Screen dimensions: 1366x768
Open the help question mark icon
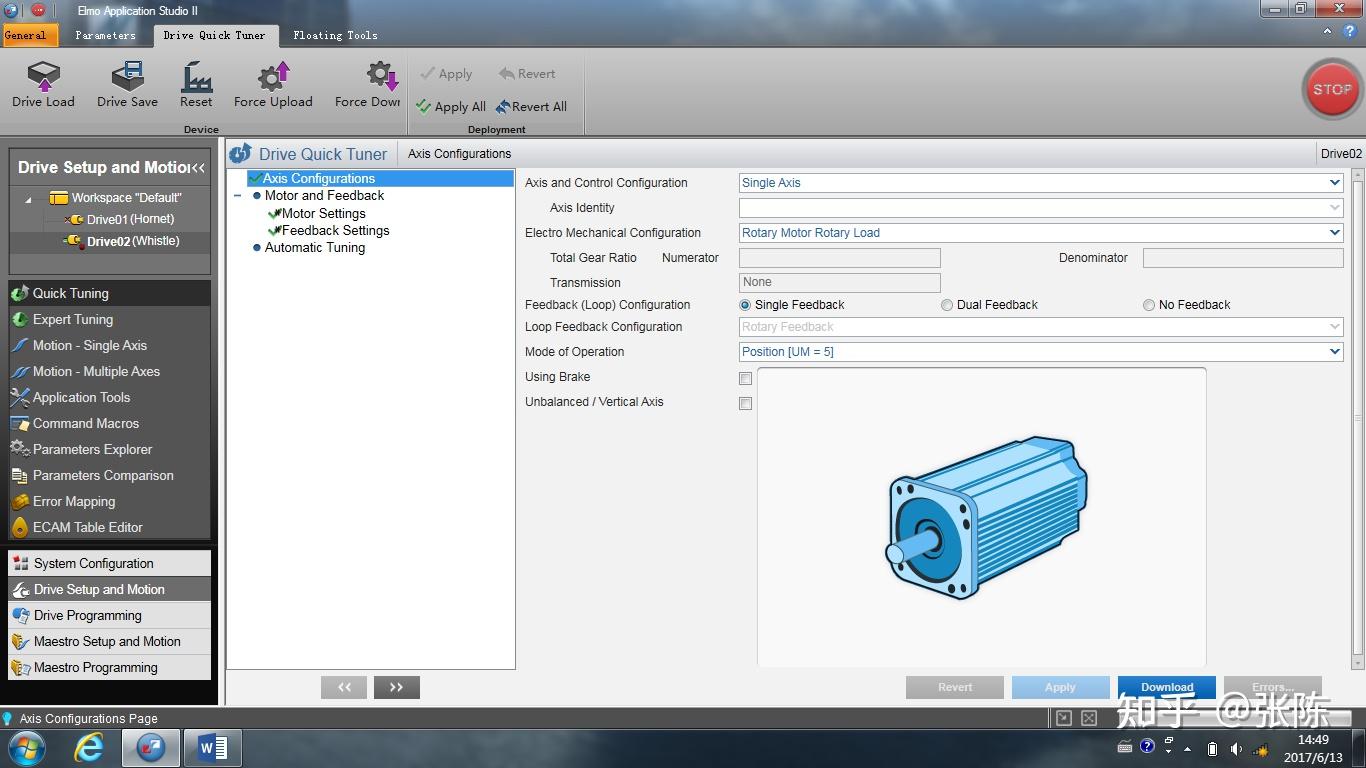pyautogui.click(x=1350, y=32)
